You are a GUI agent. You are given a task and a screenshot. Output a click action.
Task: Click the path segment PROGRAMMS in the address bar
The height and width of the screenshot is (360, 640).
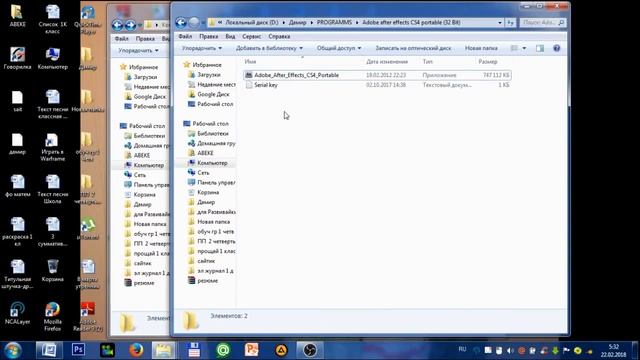click(334, 22)
